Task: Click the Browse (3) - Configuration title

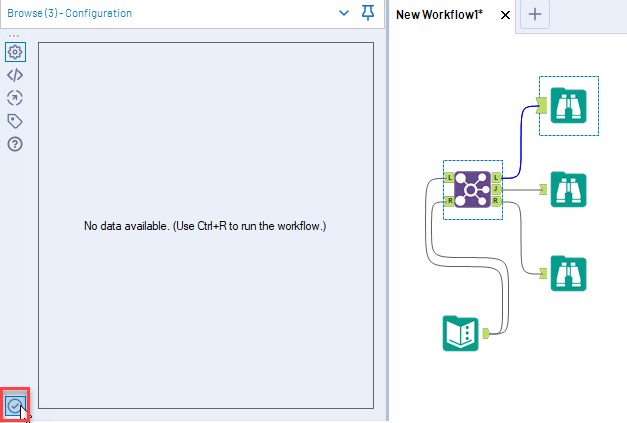Action: (70, 13)
